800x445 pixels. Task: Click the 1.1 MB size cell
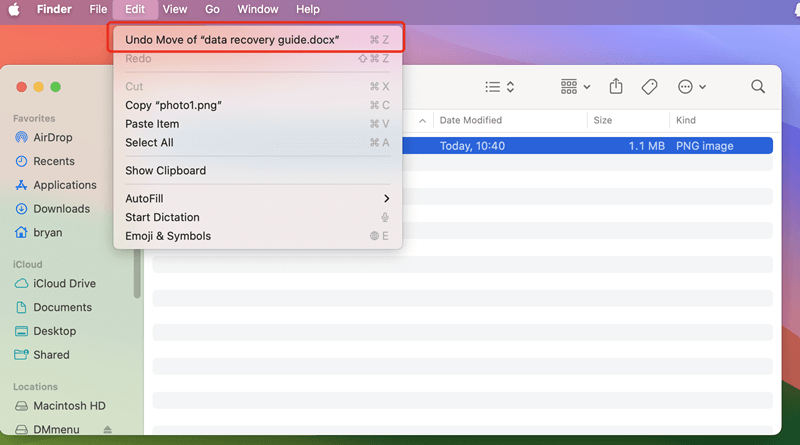[646, 146]
